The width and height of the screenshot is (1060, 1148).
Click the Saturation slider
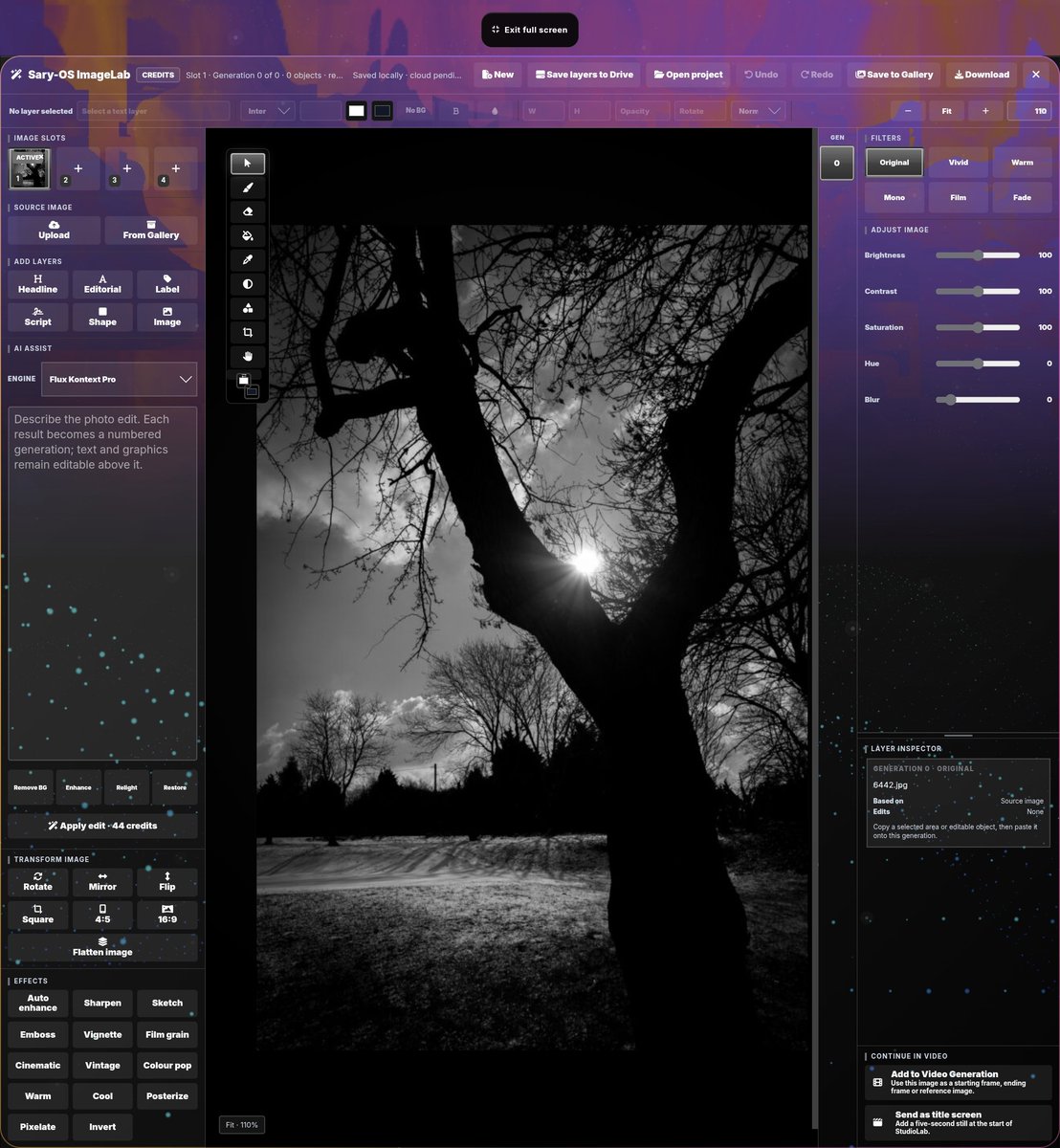click(978, 327)
